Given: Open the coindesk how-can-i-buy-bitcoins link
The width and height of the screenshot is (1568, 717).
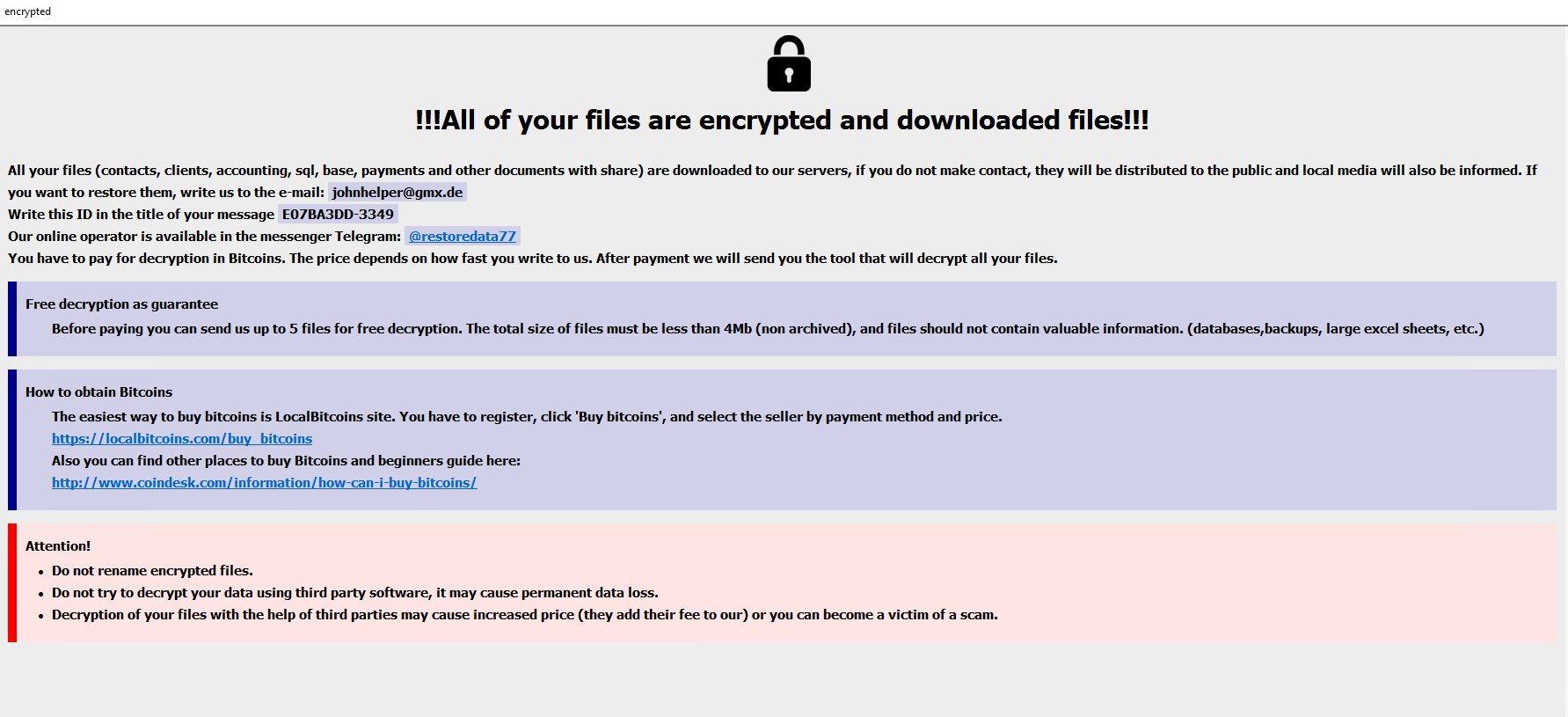Looking at the screenshot, I should point(264,482).
